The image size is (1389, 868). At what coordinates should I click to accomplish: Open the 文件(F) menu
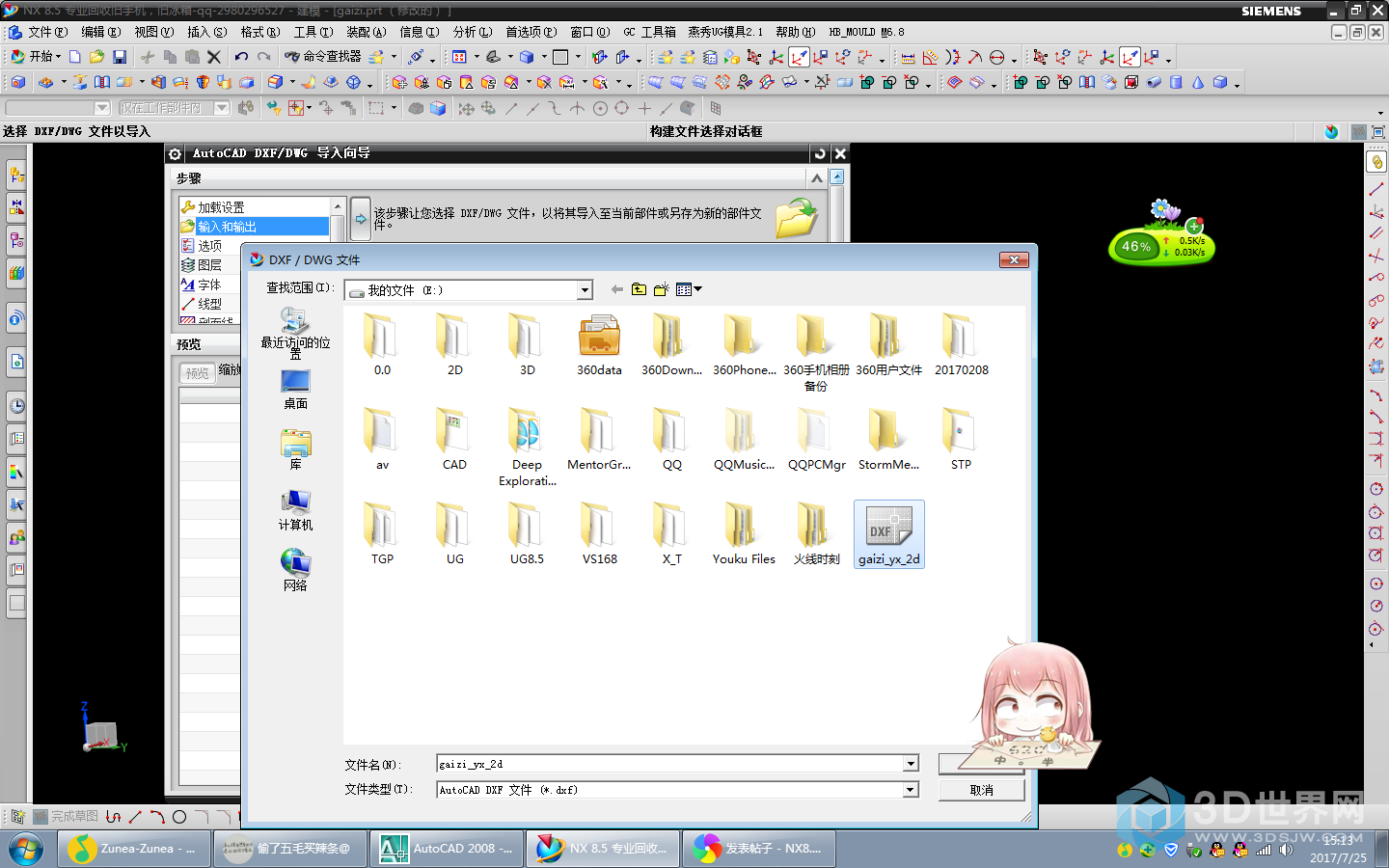(47, 32)
